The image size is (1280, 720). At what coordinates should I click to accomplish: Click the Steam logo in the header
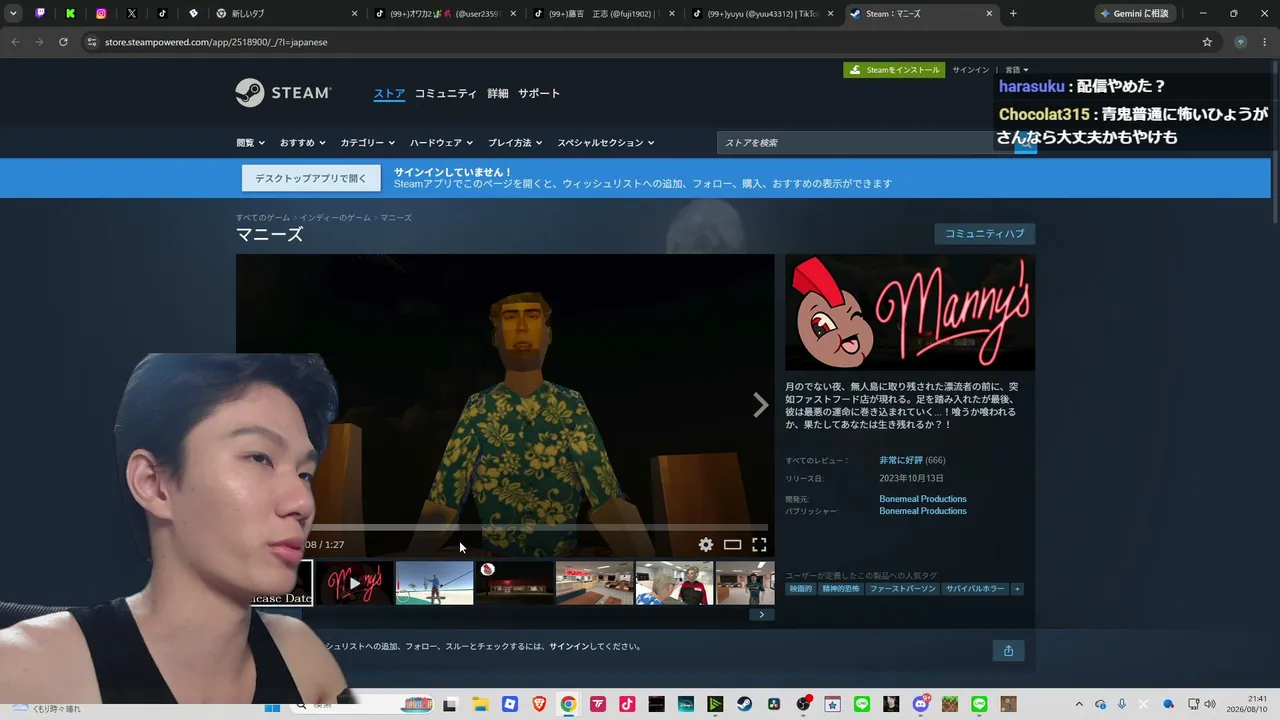(283, 93)
